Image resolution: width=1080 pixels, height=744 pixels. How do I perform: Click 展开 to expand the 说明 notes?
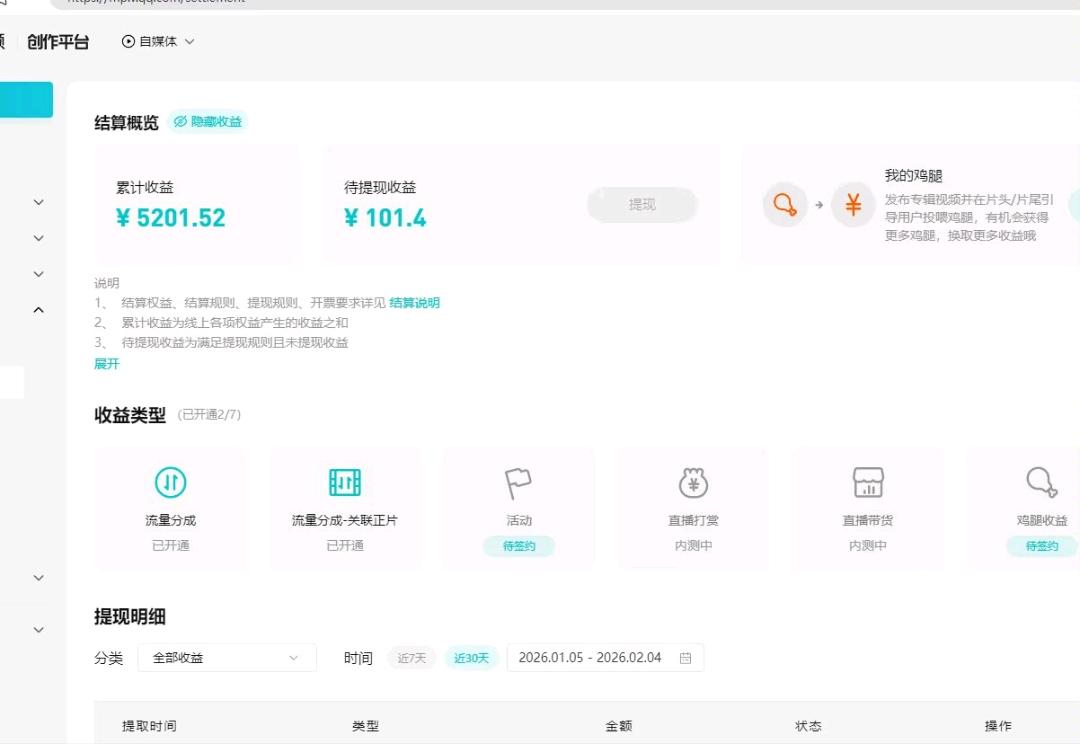(x=107, y=364)
